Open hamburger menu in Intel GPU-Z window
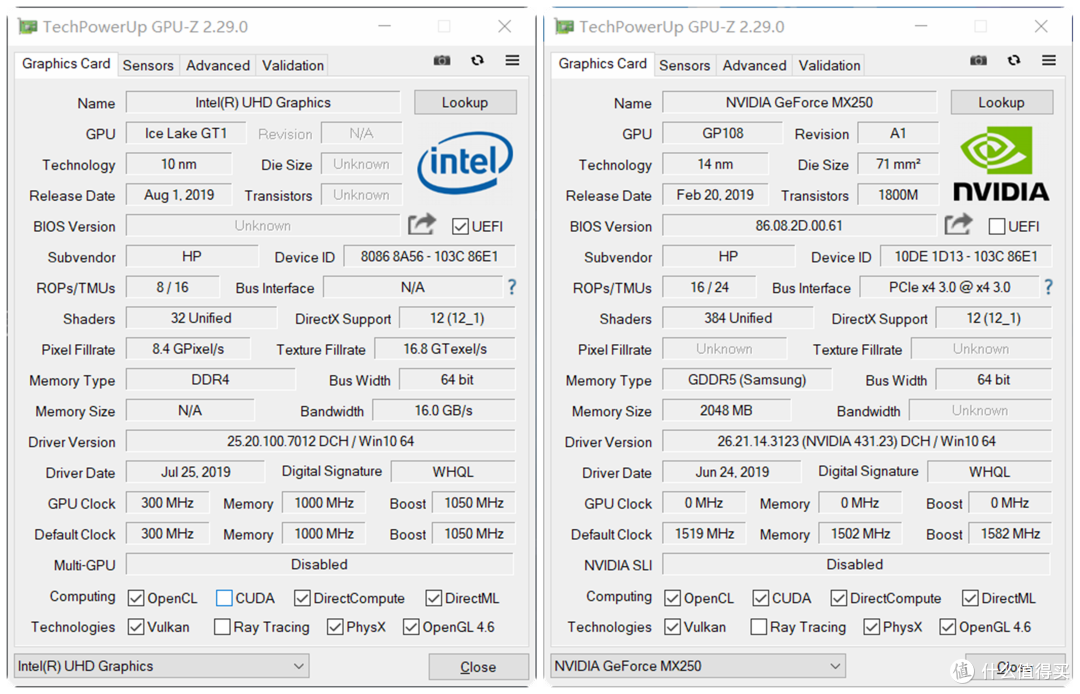The image size is (1080, 694). point(512,61)
